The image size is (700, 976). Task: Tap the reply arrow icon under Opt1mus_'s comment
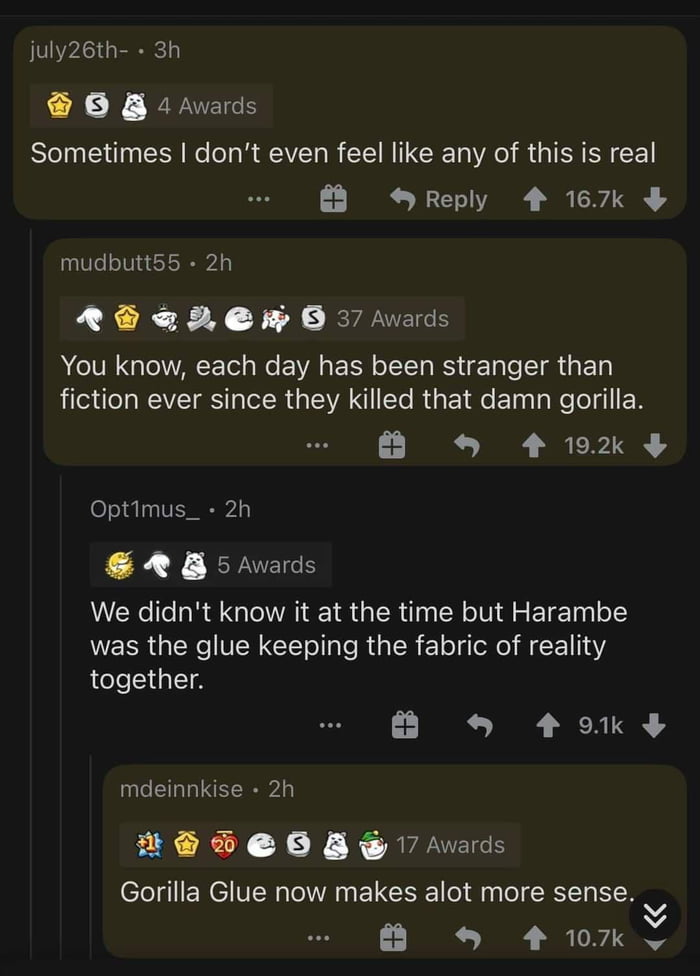(478, 725)
